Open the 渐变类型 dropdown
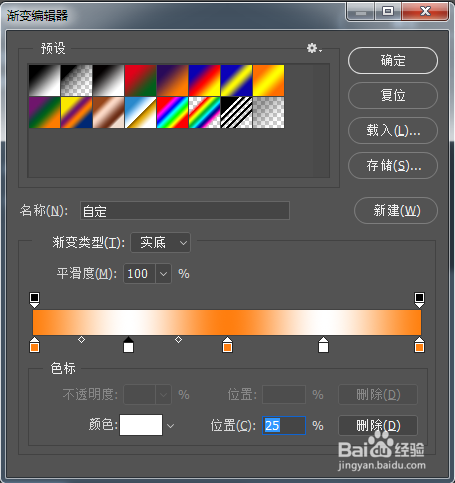 tap(161, 242)
